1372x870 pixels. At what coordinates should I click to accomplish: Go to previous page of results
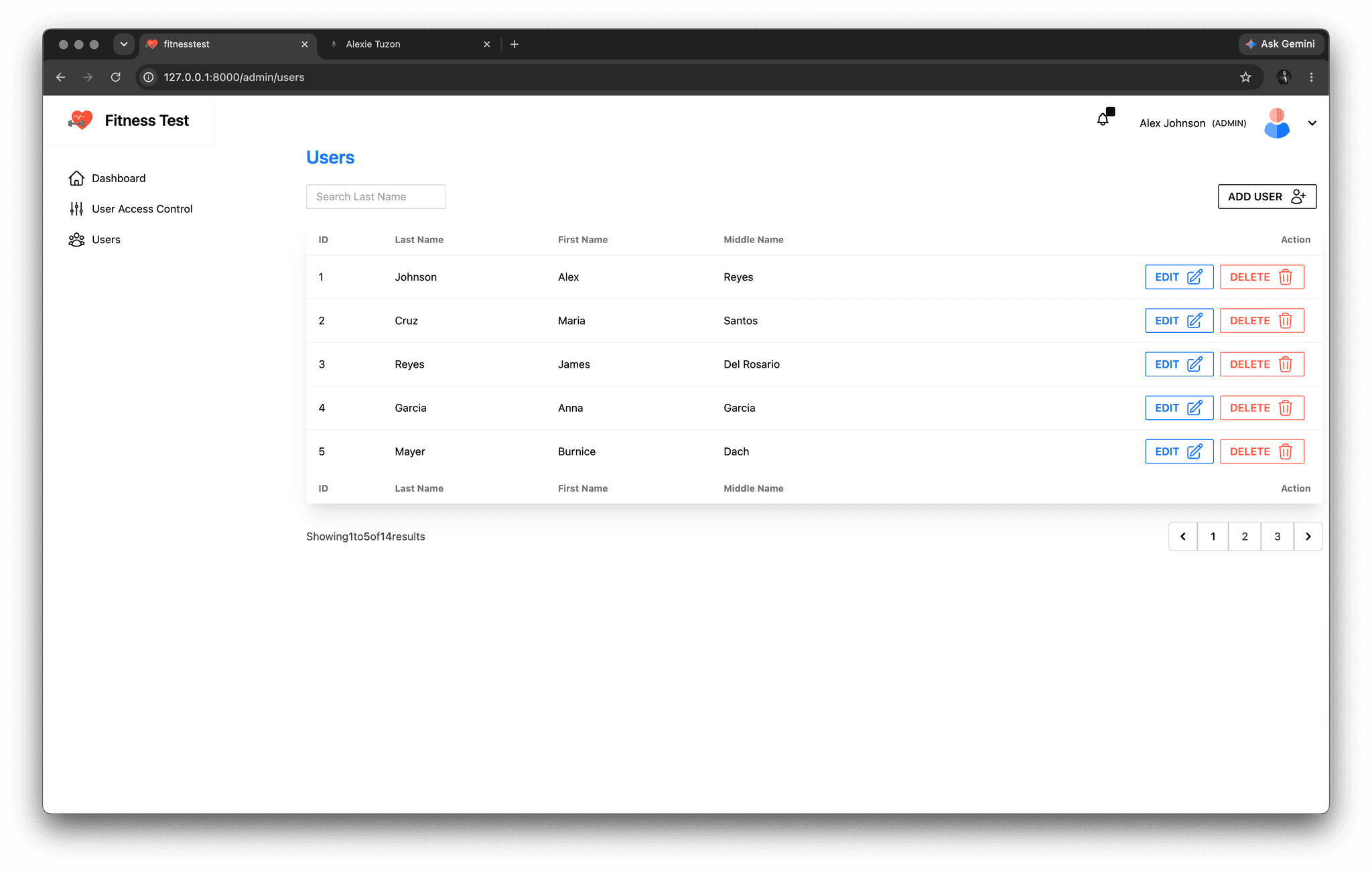click(x=1183, y=536)
